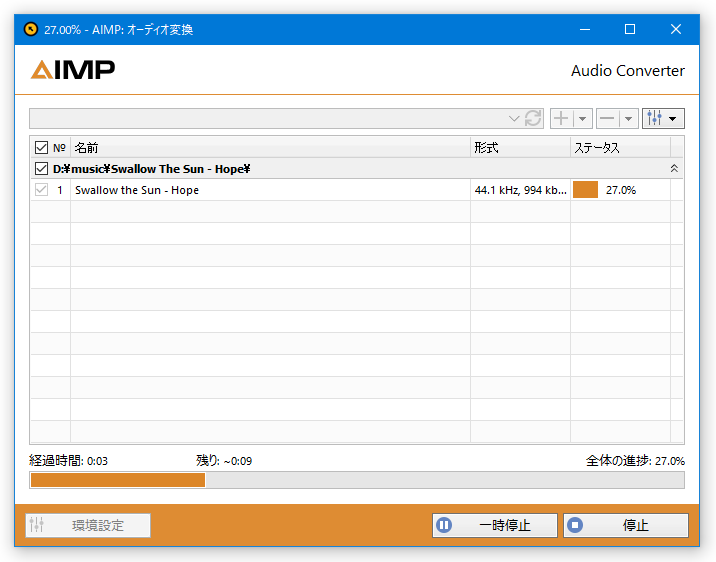Sort by 形式 column header
The height and width of the screenshot is (562, 716).
point(520,147)
